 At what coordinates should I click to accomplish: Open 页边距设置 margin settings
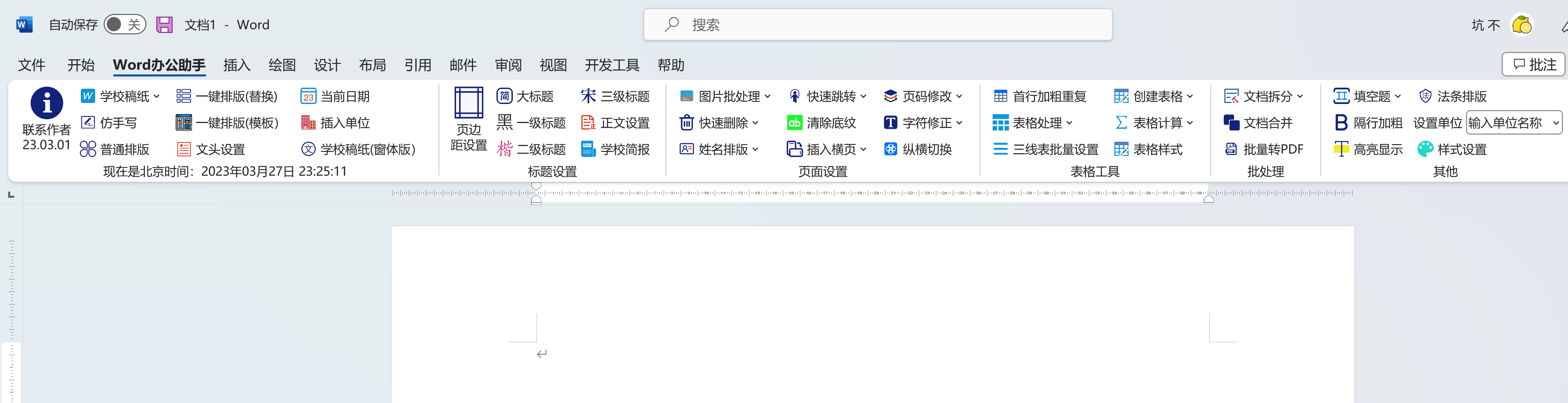coord(469,119)
